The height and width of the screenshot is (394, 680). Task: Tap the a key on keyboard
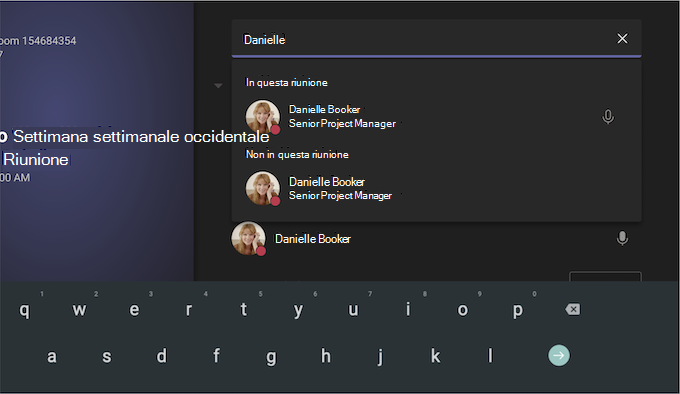tap(52, 356)
